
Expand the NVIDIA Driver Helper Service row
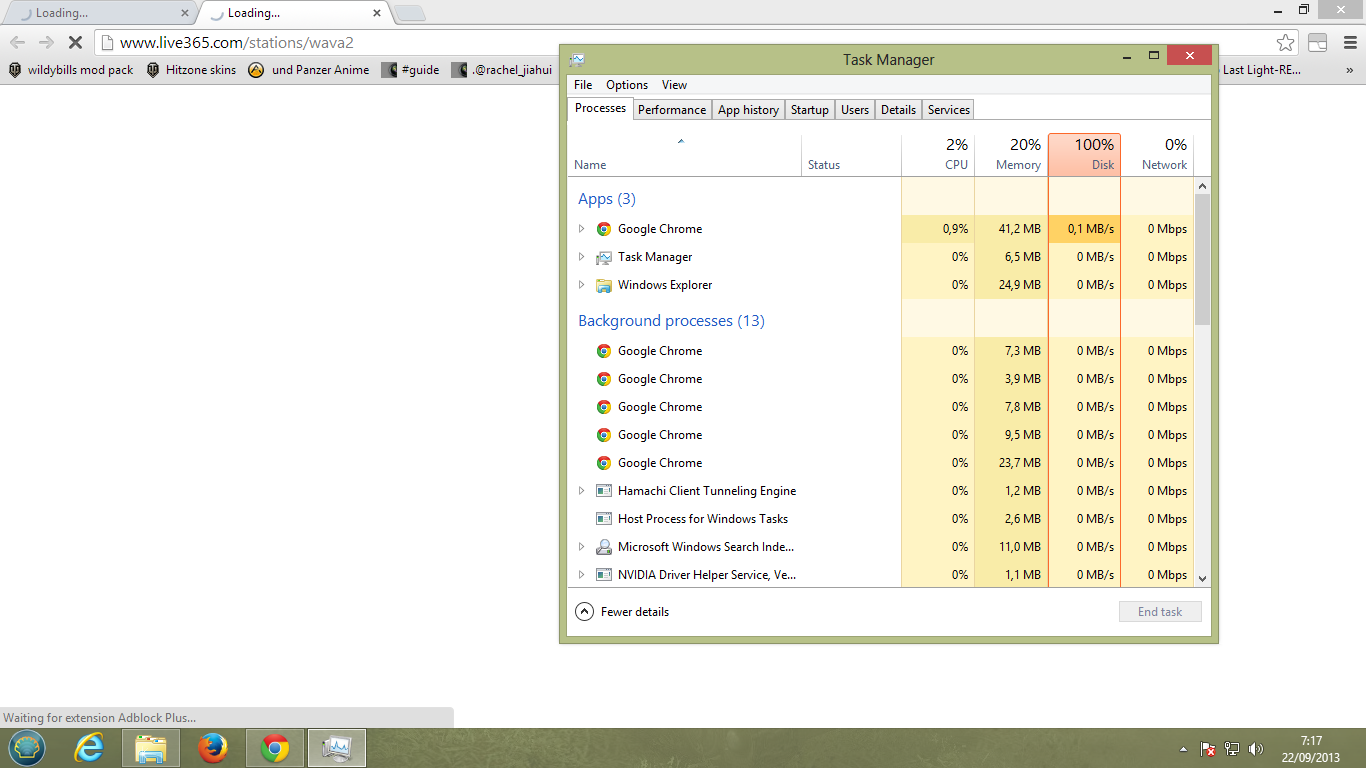coord(581,575)
